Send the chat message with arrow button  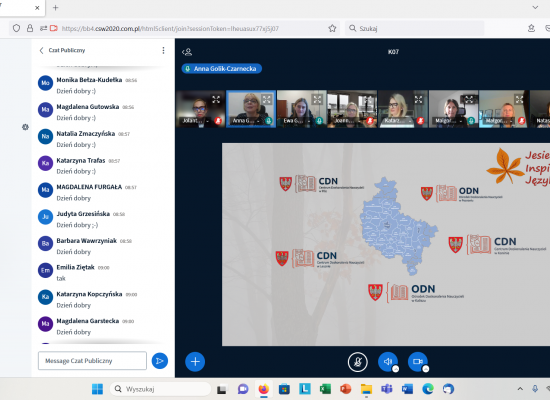click(x=160, y=361)
